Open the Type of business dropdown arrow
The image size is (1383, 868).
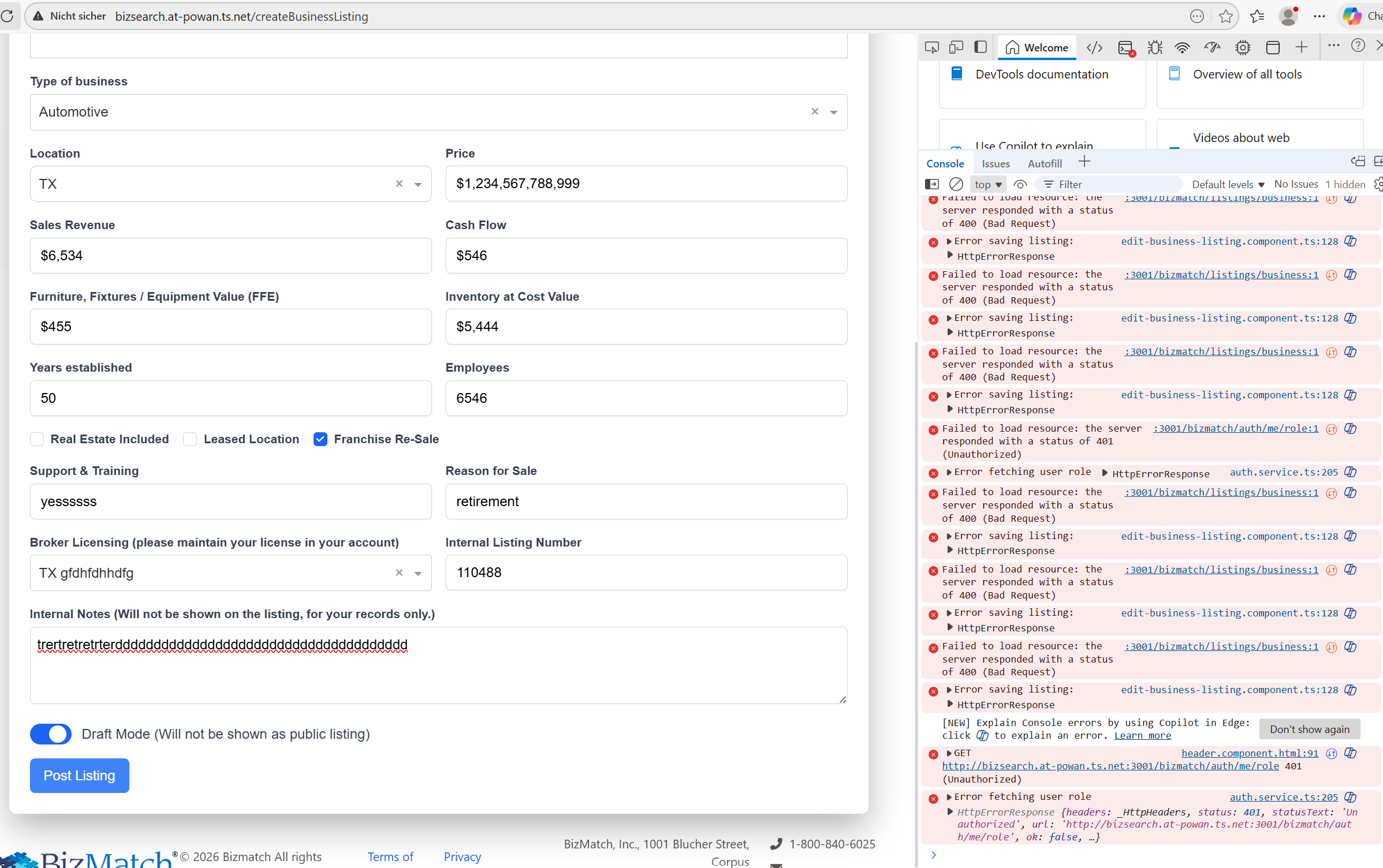(x=833, y=112)
